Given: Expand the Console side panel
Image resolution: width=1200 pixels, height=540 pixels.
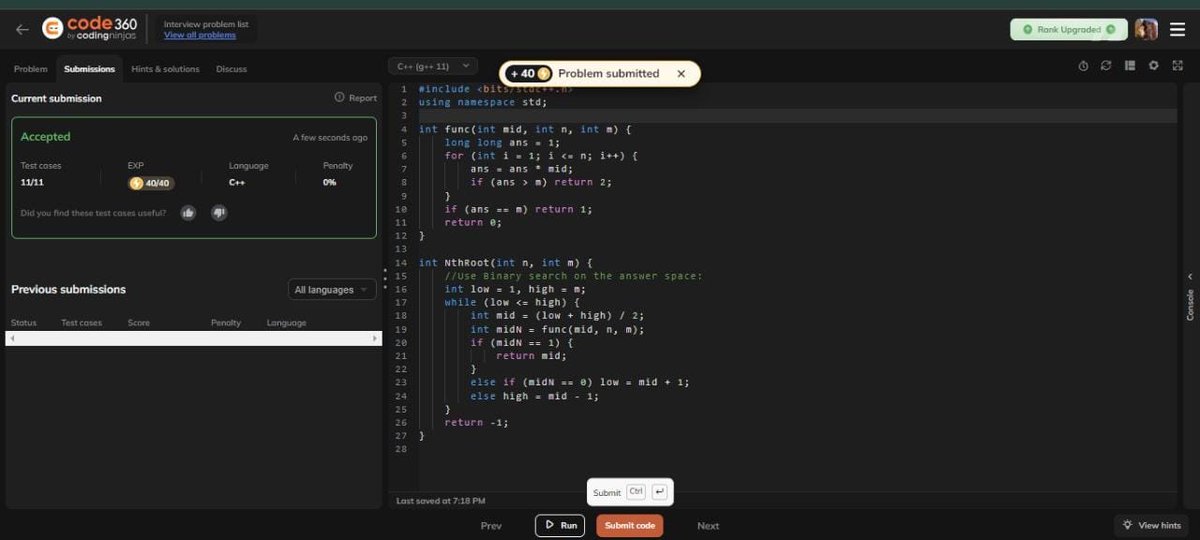Looking at the screenshot, I should [1190, 298].
